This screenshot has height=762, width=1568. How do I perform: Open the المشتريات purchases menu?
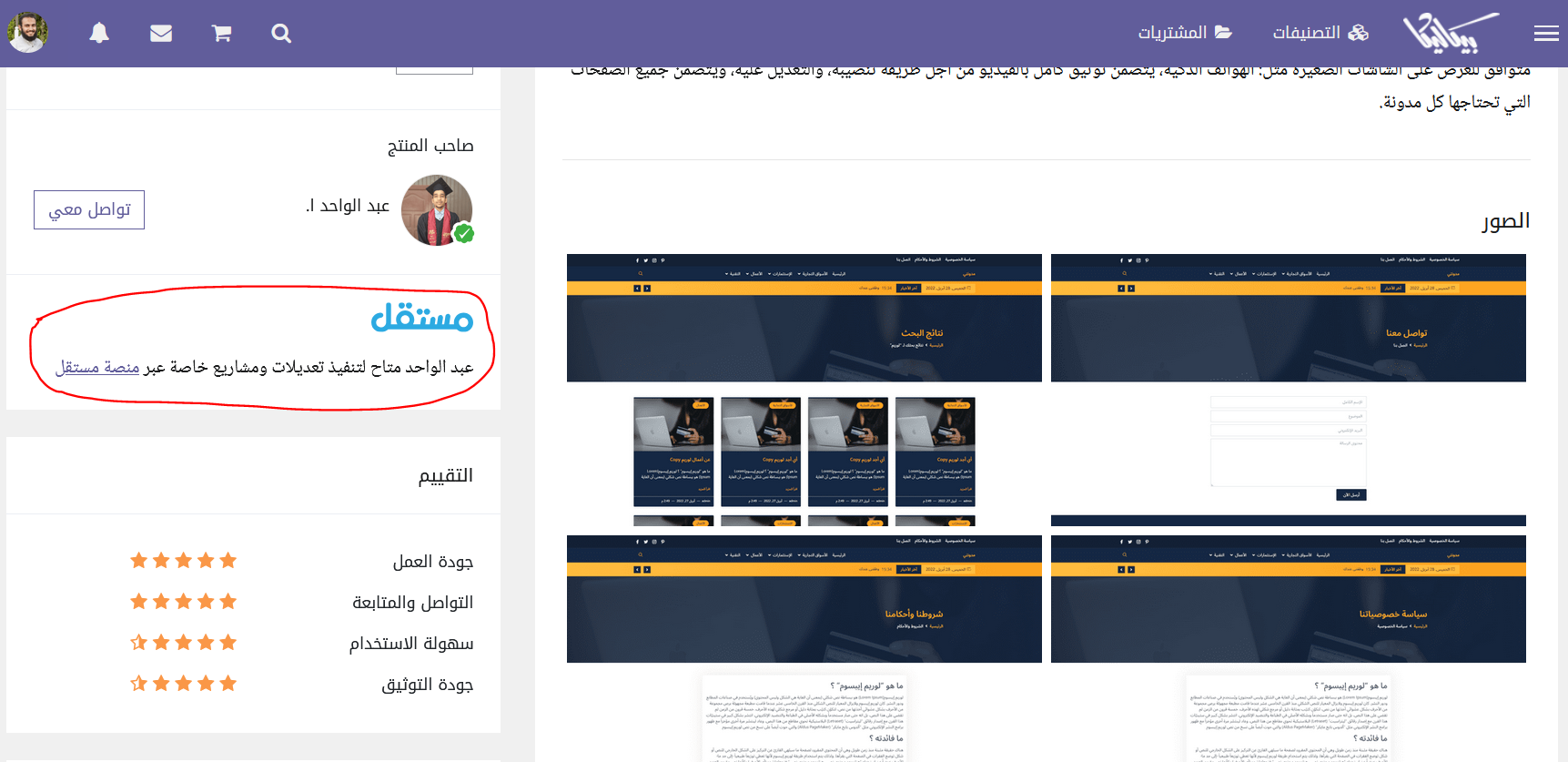coord(1185,33)
